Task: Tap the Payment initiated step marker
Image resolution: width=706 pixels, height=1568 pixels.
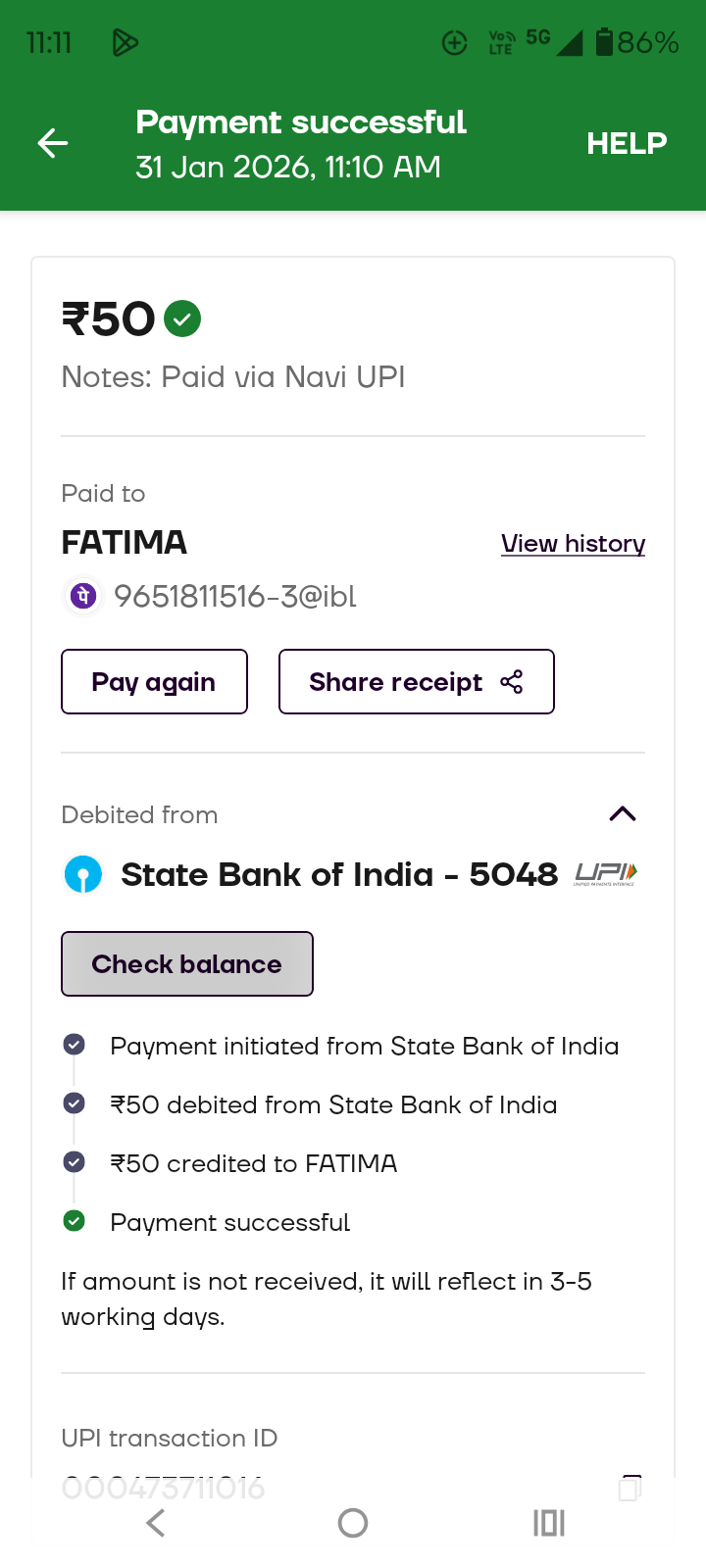Action: [x=74, y=1045]
